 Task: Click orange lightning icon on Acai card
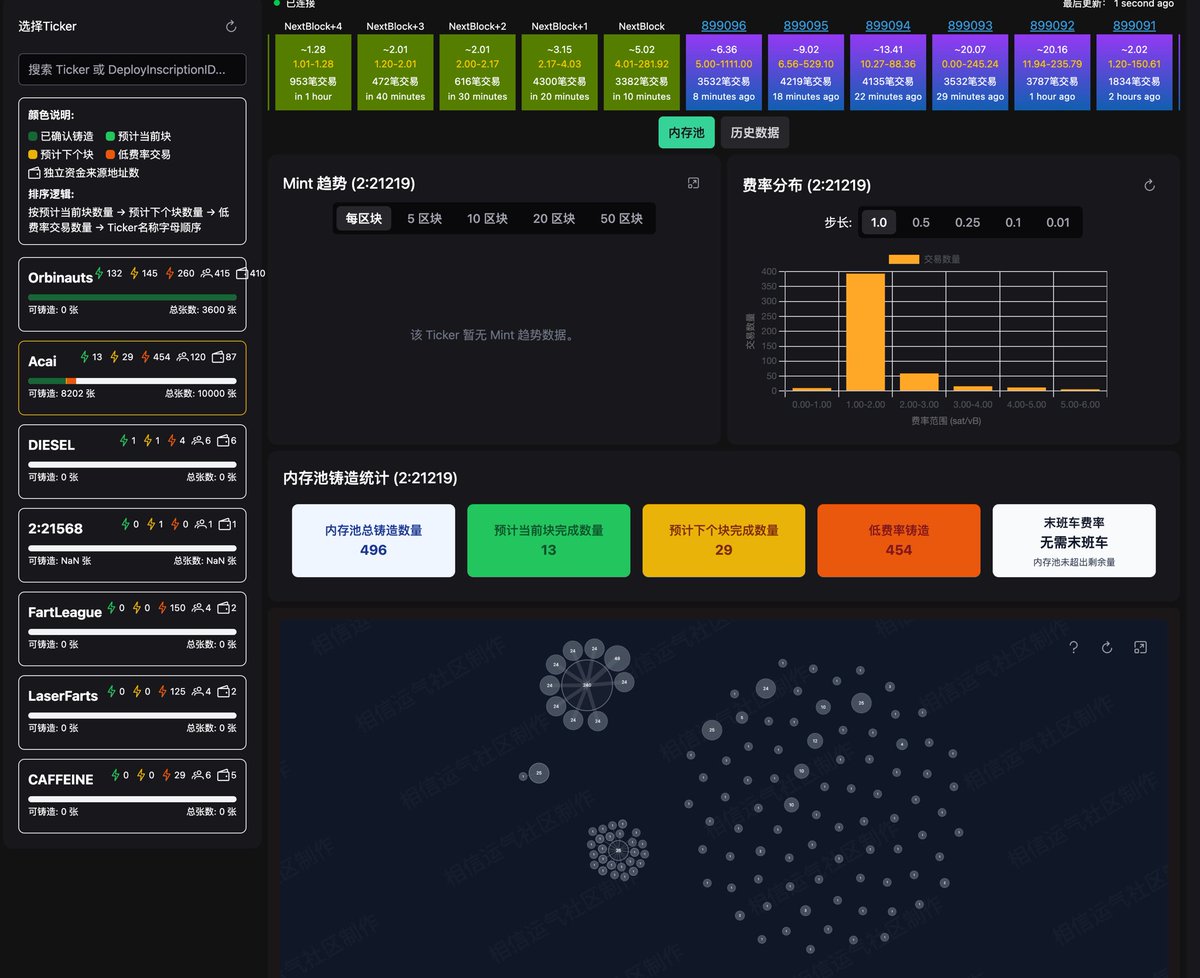pyautogui.click(x=145, y=357)
